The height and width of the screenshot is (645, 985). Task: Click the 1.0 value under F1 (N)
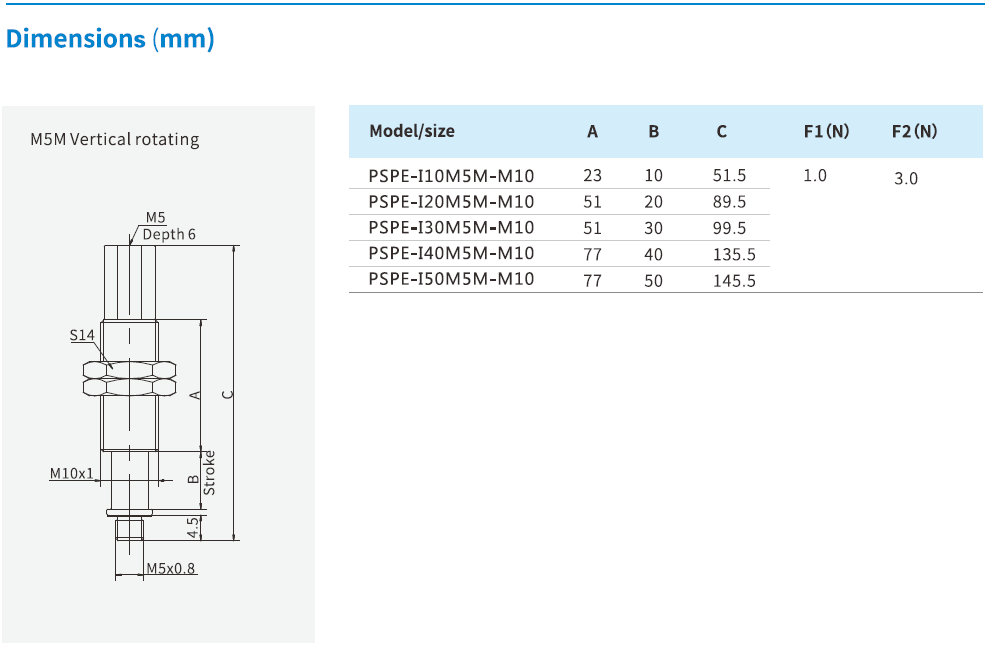point(815,176)
